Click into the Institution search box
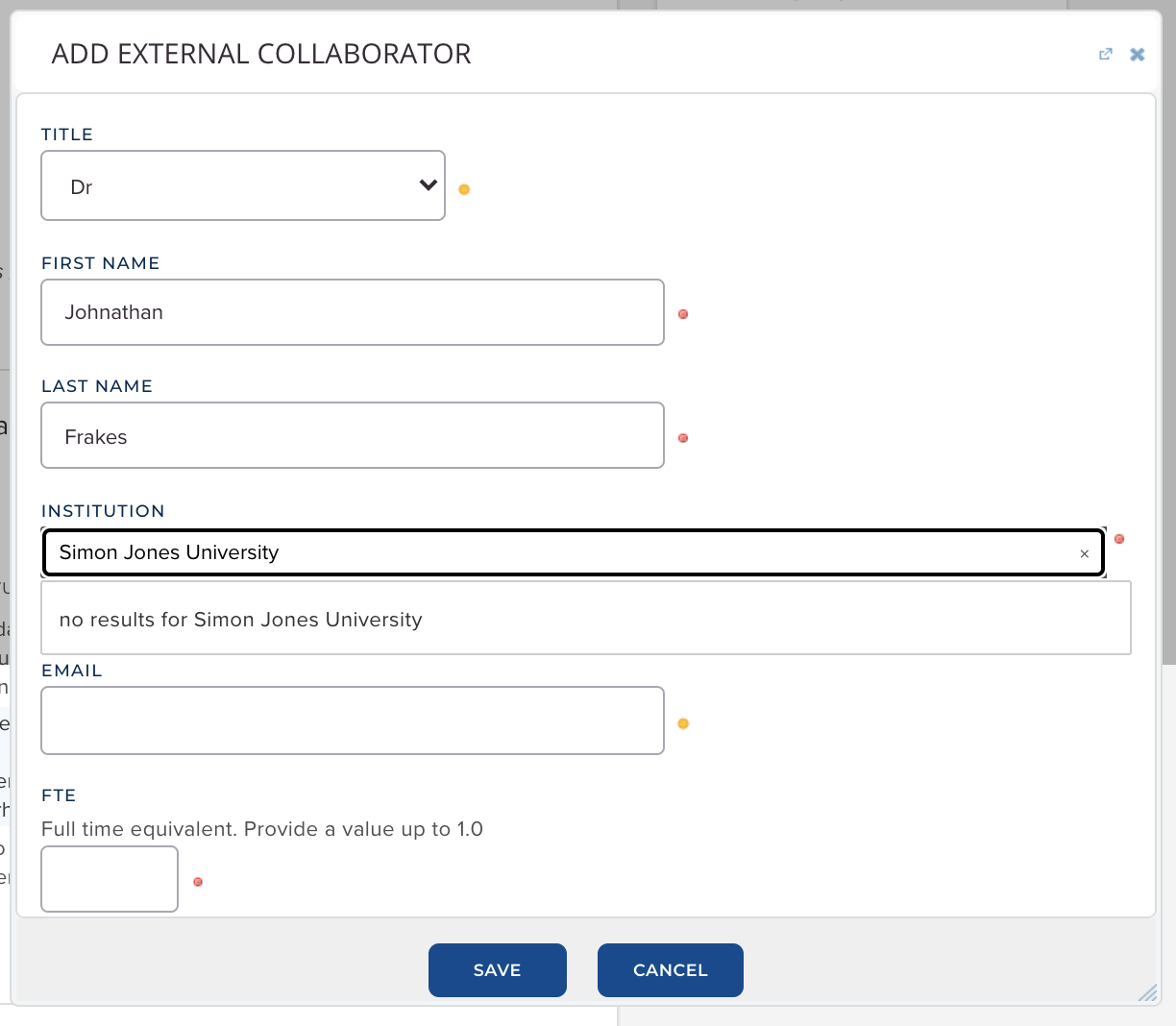1176x1026 pixels. pos(557,552)
